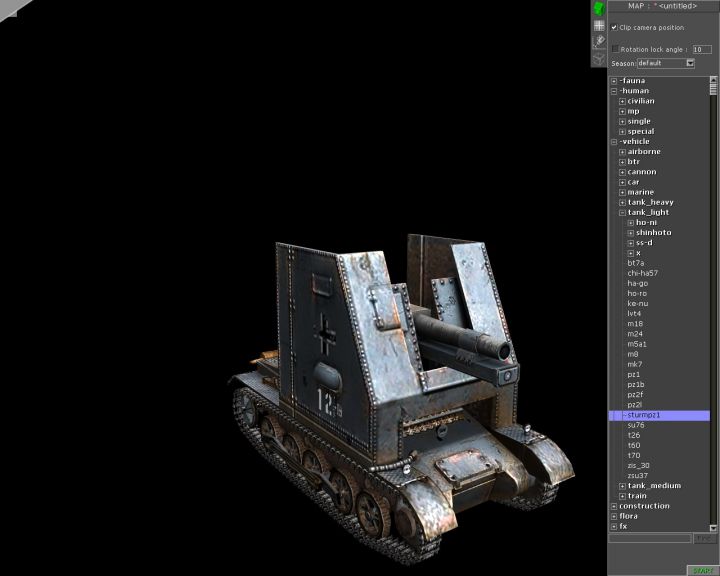Select the green entity mode icon
Image resolution: width=720 pixels, height=576 pixels.
click(599, 8)
